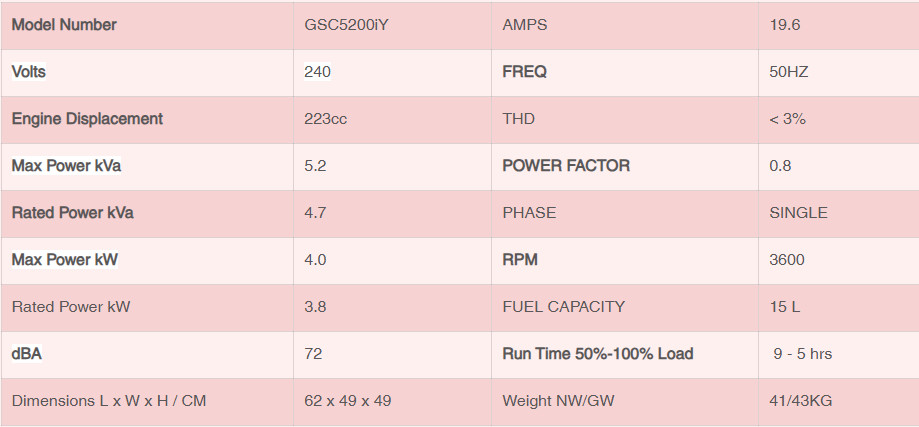The height and width of the screenshot is (427, 919).
Task: Select the POWER FACTOR label
Action: [566, 166]
